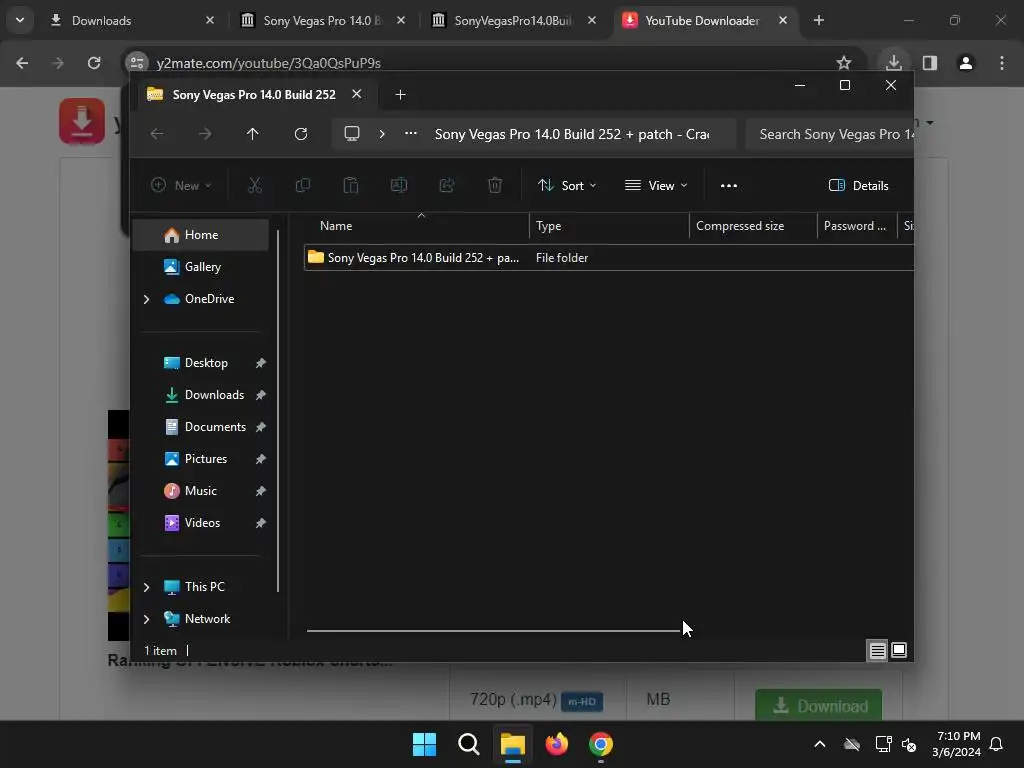Go up one folder level in Explorer

[253, 134]
